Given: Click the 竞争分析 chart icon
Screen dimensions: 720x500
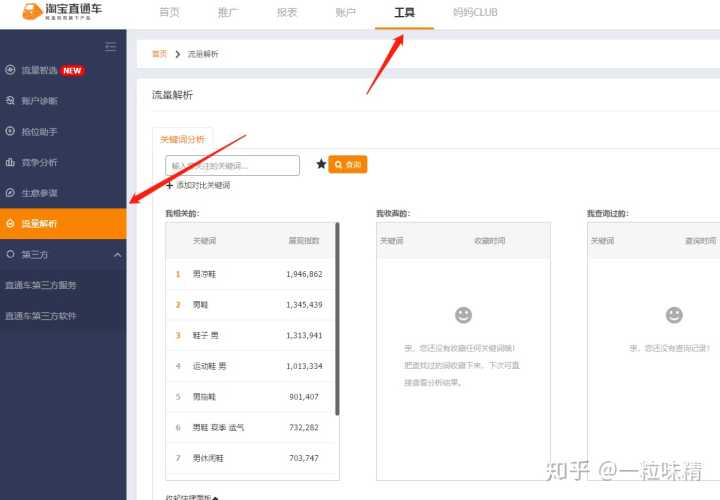Looking at the screenshot, I should tap(10, 162).
